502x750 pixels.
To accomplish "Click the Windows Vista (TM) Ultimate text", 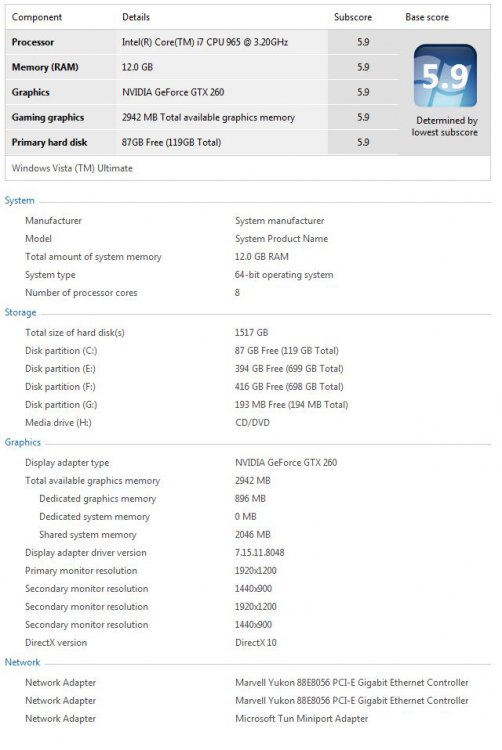I will (72, 168).
